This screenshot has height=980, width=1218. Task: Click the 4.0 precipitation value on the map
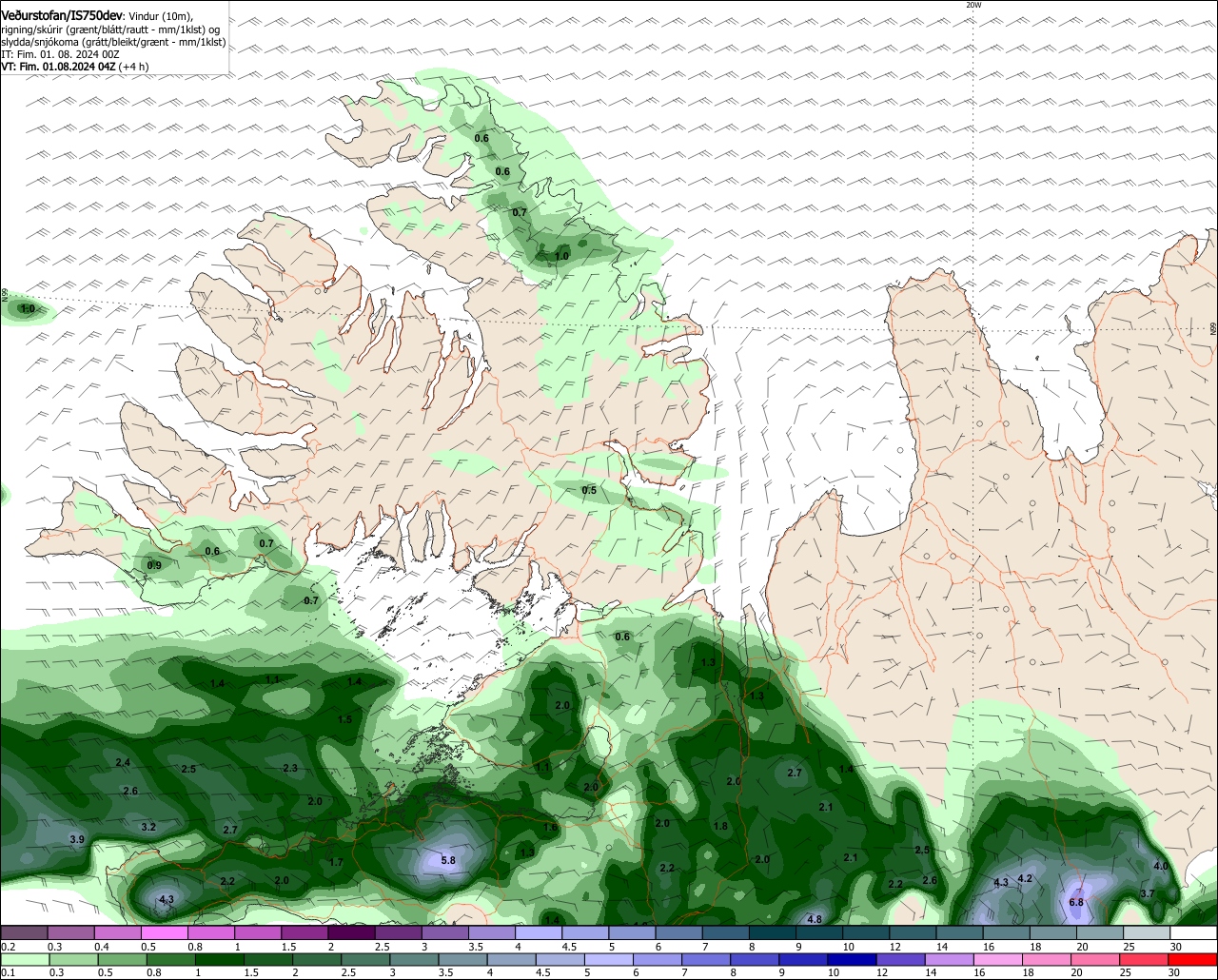click(1161, 866)
